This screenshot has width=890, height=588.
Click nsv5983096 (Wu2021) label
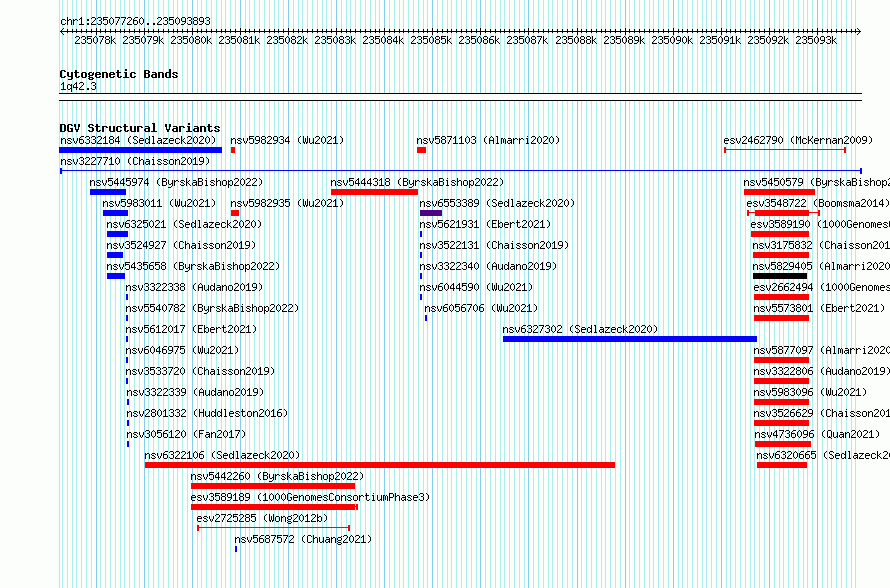[x=810, y=392]
